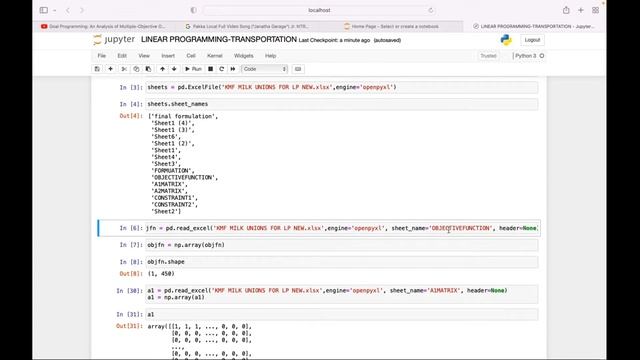This screenshot has width=640, height=360.
Task: Open the command palette keyboard icon
Action: click(x=298, y=69)
